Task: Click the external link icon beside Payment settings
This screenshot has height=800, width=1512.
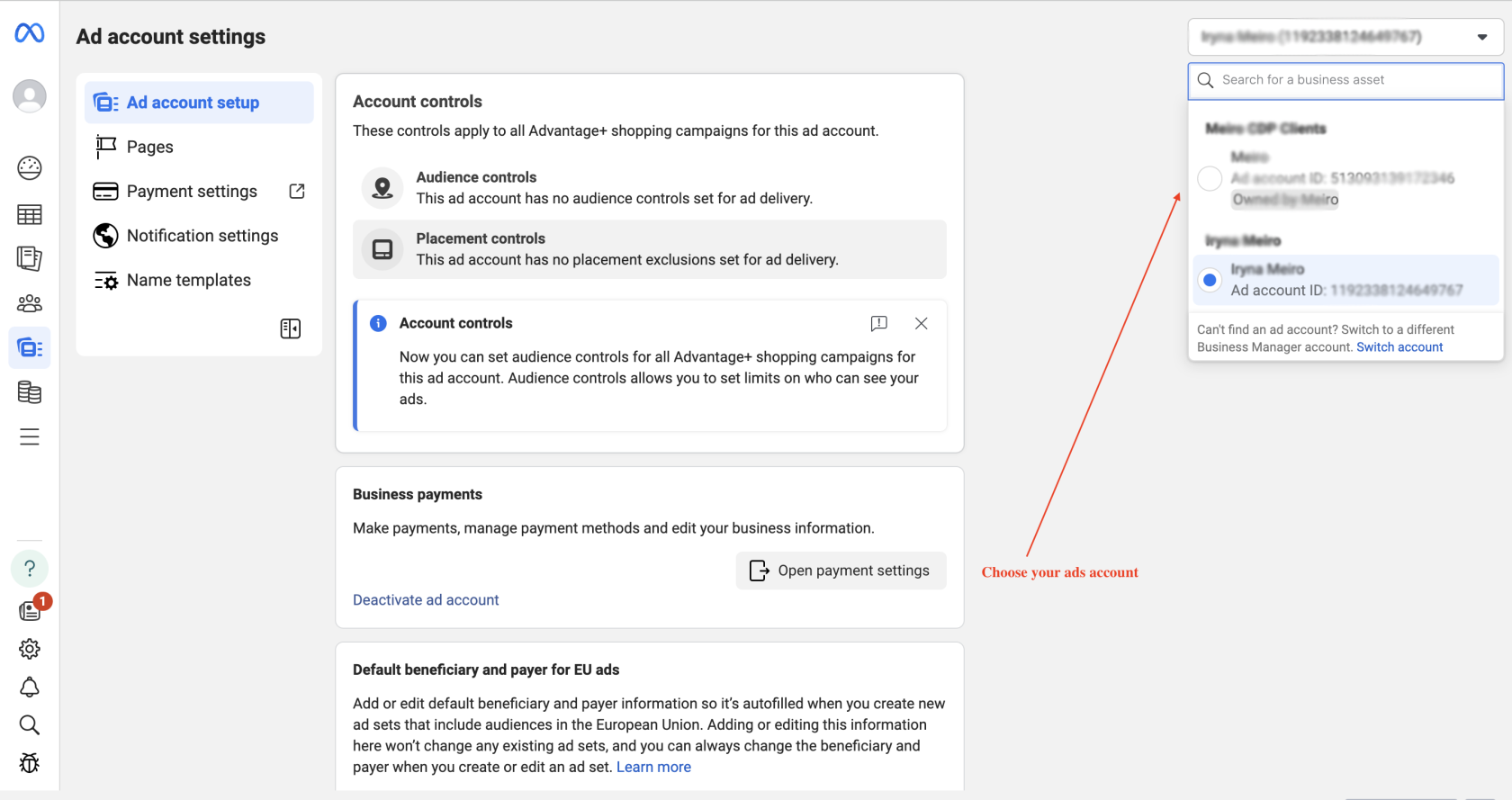Action: click(297, 191)
